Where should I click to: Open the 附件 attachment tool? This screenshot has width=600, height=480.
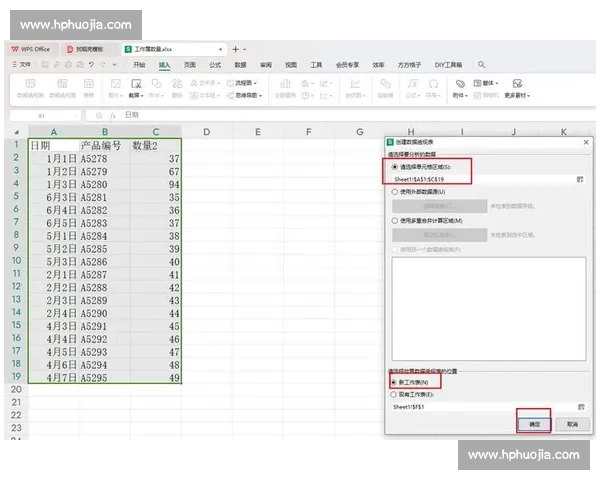pyautogui.click(x=460, y=88)
